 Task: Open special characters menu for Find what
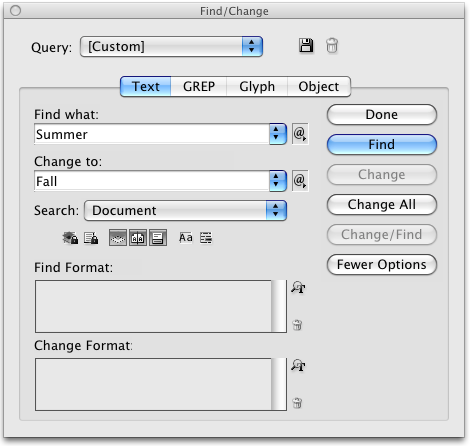pyautogui.click(x=300, y=134)
